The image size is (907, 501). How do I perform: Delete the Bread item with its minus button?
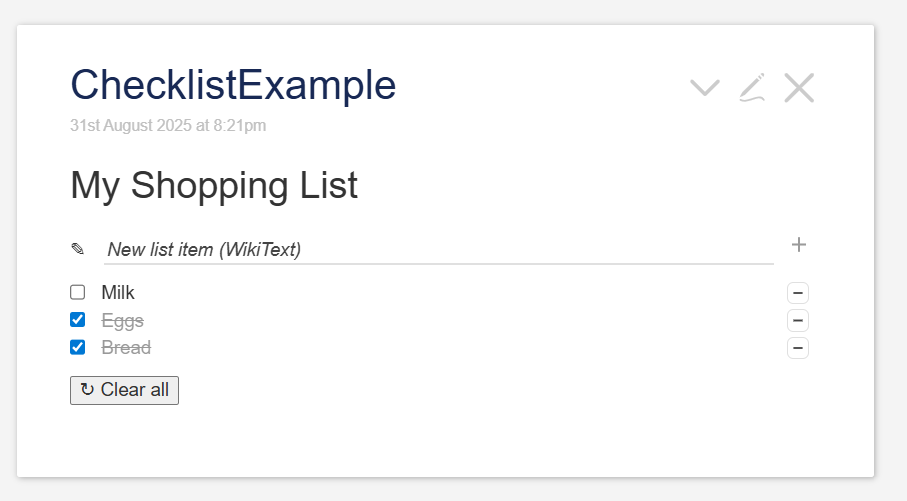click(x=798, y=348)
